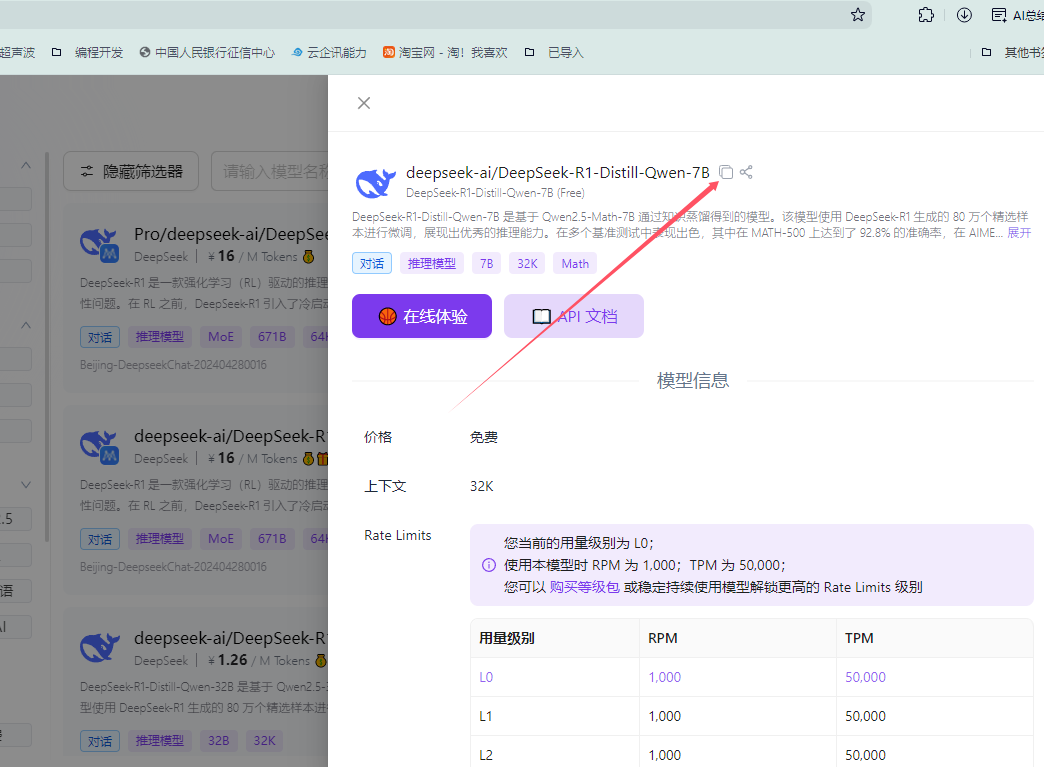Collapse the second filter section chevron

(x=26, y=325)
